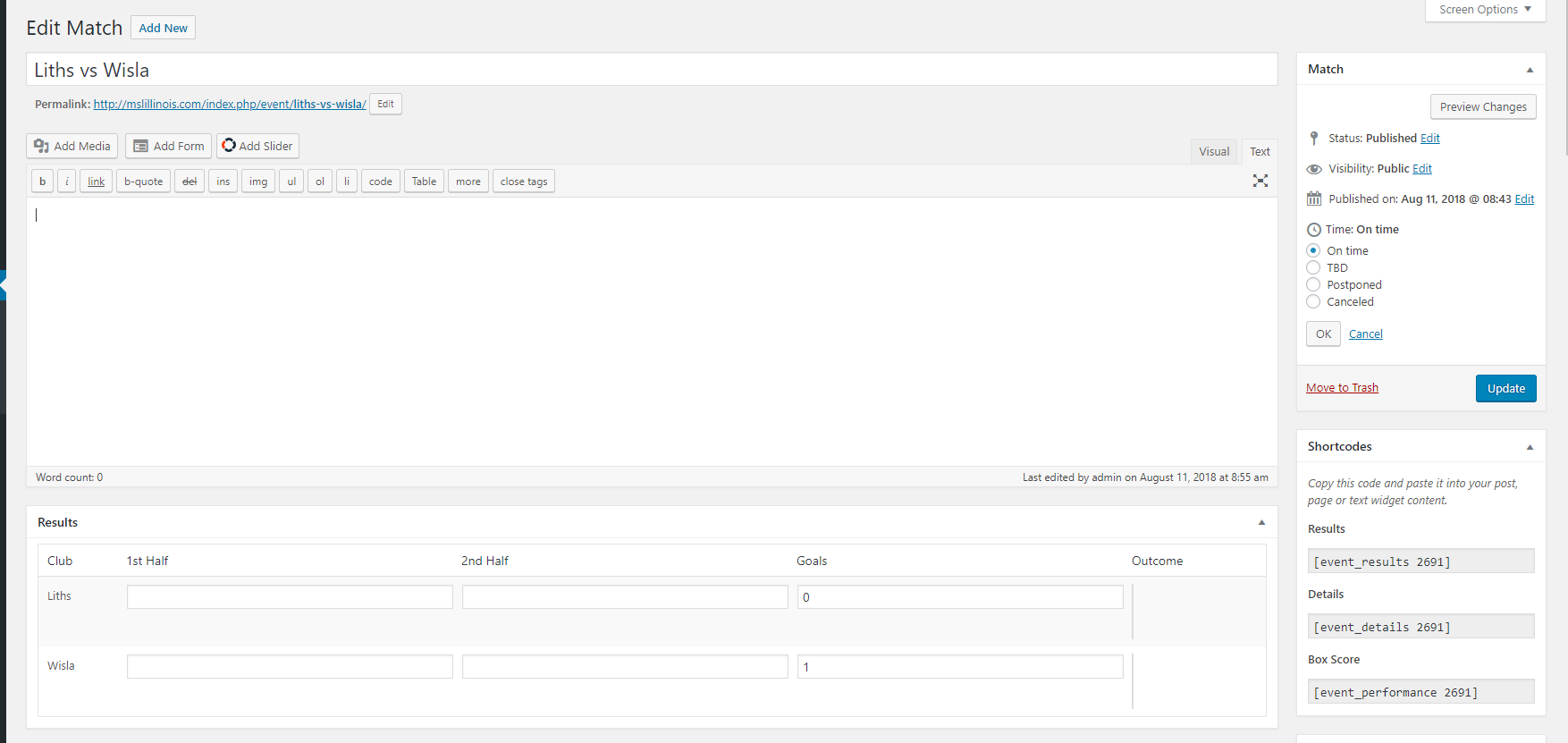
Task: Click Liths 1st Half input field
Action: point(290,596)
